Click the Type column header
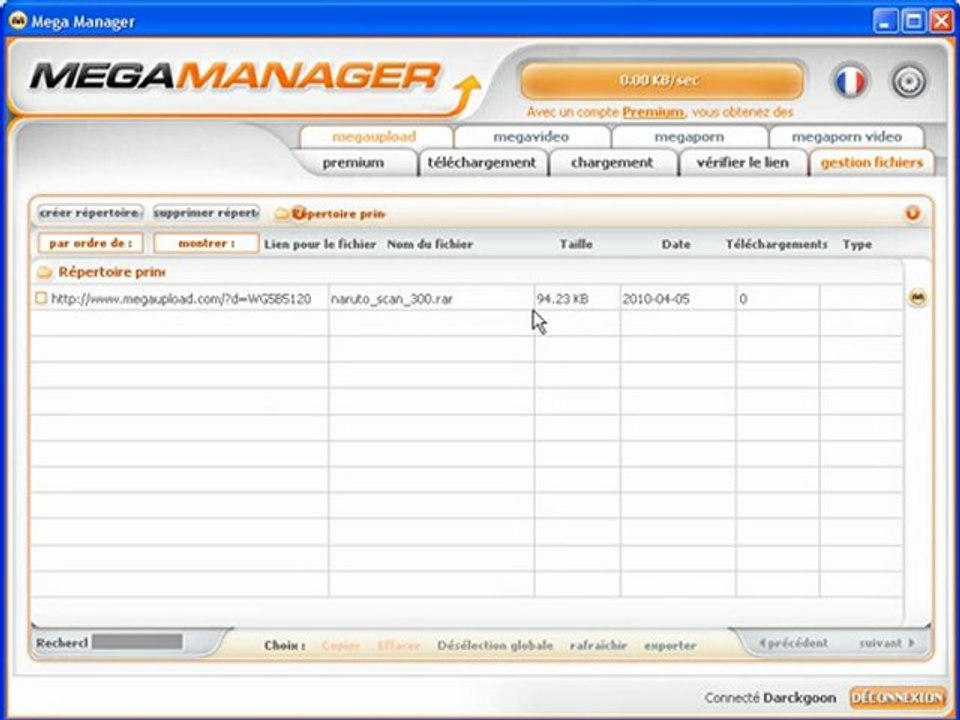Screen dimensions: 960x720 [857, 244]
